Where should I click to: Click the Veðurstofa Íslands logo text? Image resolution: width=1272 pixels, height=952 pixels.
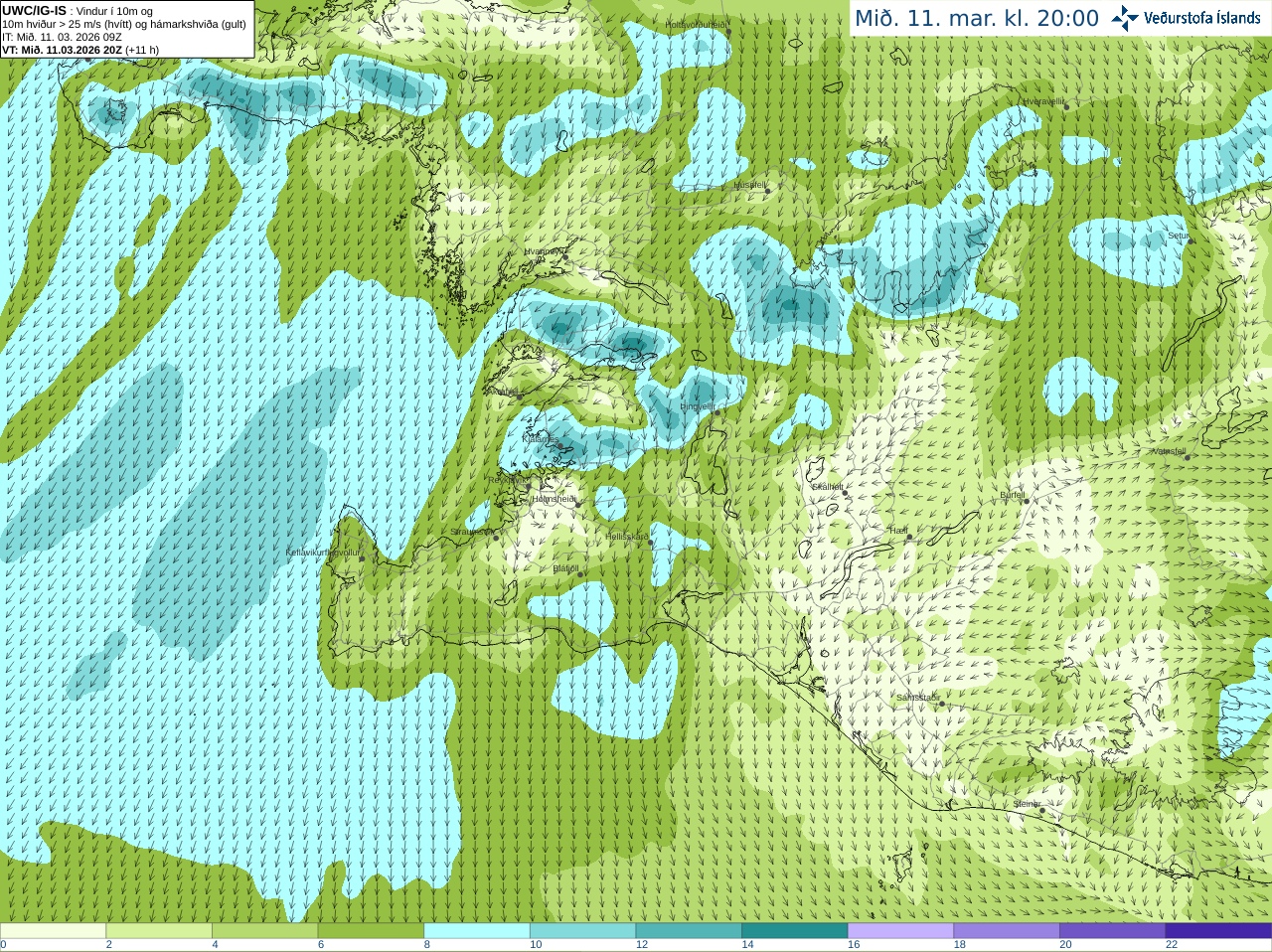1202,18
